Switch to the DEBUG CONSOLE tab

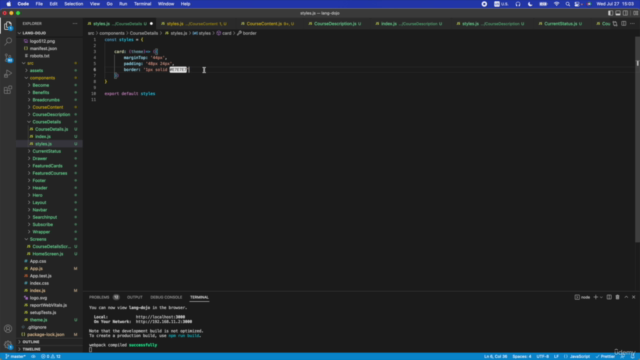(x=166, y=297)
